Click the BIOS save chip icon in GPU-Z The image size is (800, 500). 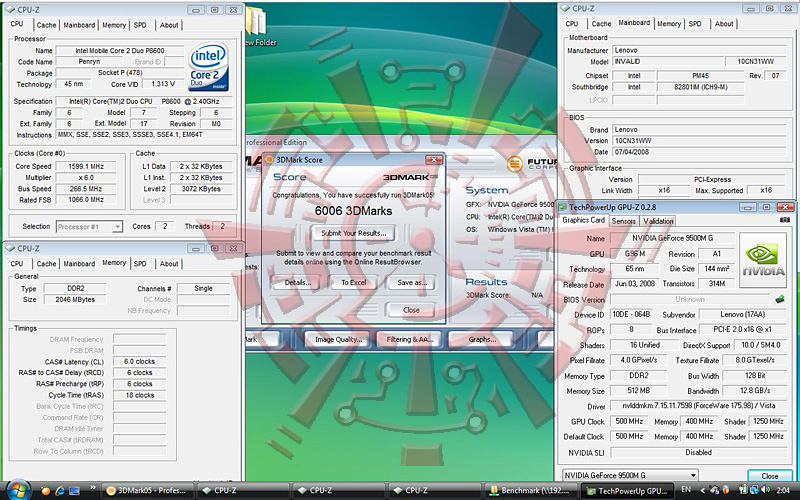coord(779,298)
